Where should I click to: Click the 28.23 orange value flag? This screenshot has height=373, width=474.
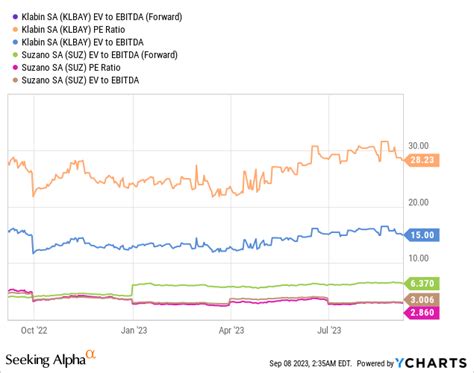point(422,160)
